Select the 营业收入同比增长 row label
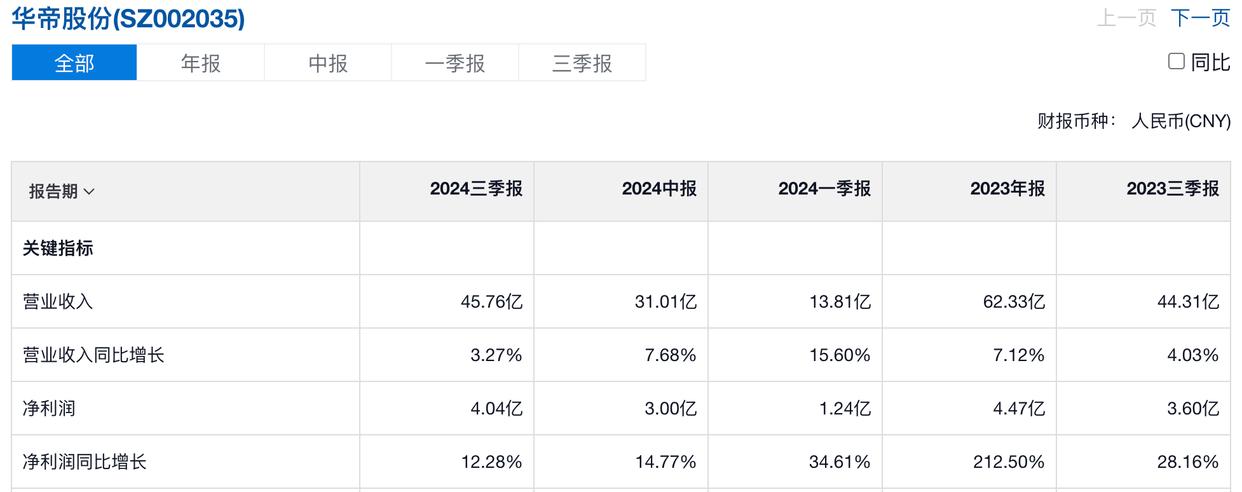Viewport: 1242px width, 492px height. tap(94, 355)
